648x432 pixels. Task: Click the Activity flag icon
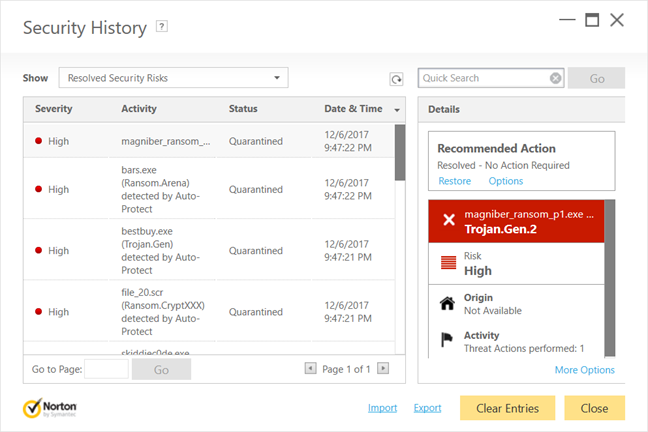coord(447,340)
